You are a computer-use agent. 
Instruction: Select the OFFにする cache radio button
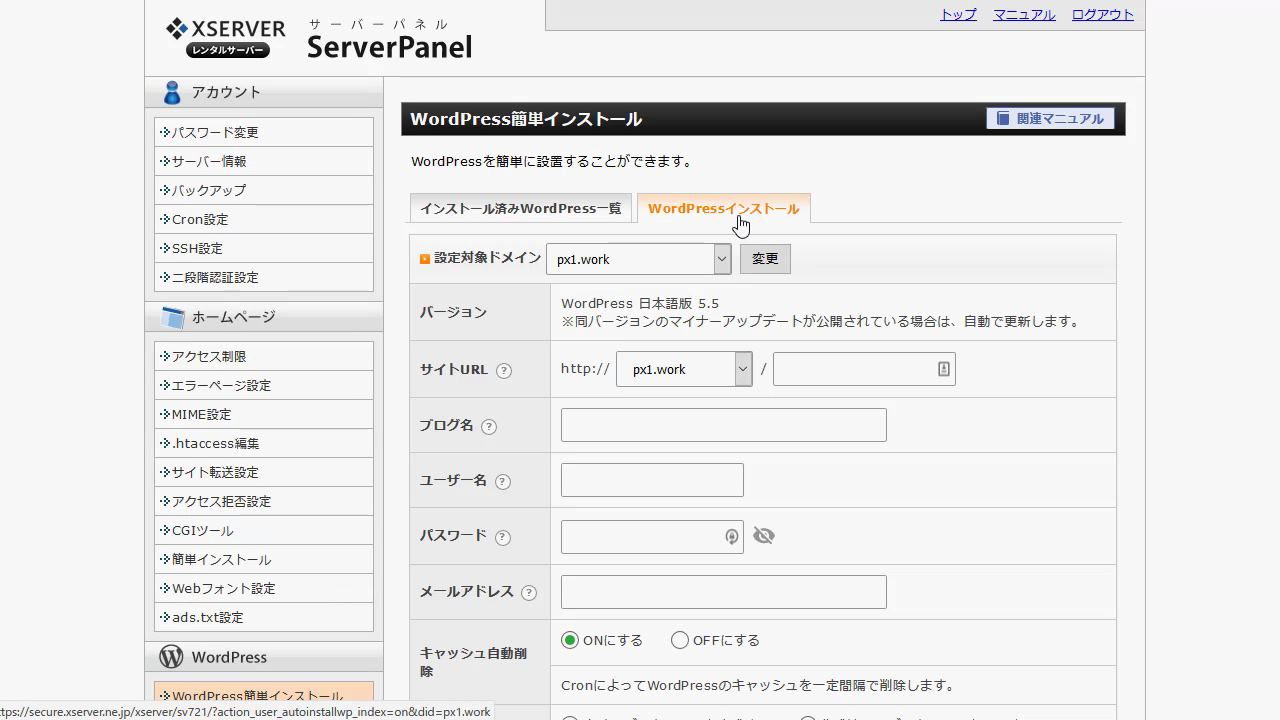(680, 640)
